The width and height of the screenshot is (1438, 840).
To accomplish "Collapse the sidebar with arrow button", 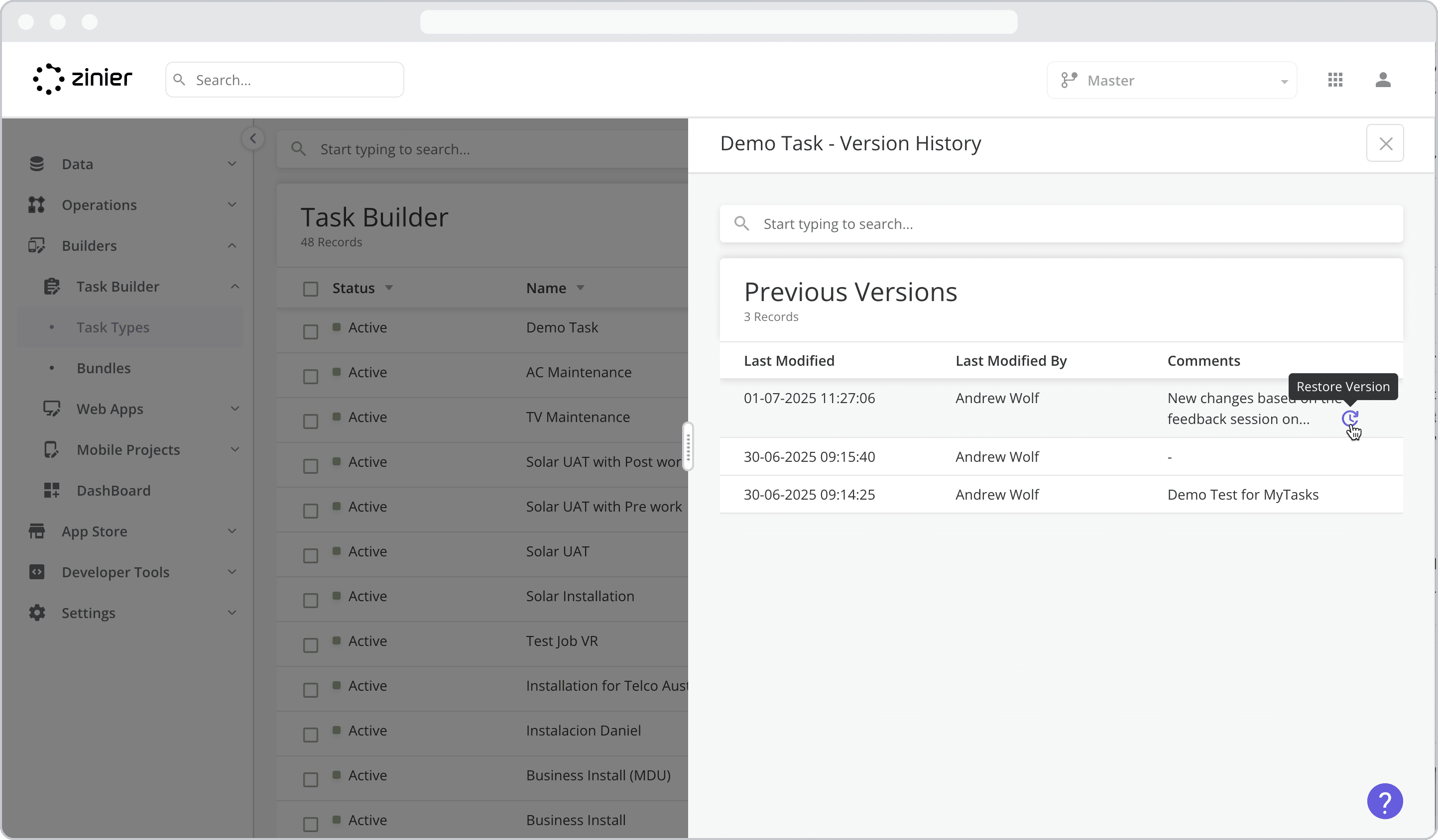I will click(253, 138).
